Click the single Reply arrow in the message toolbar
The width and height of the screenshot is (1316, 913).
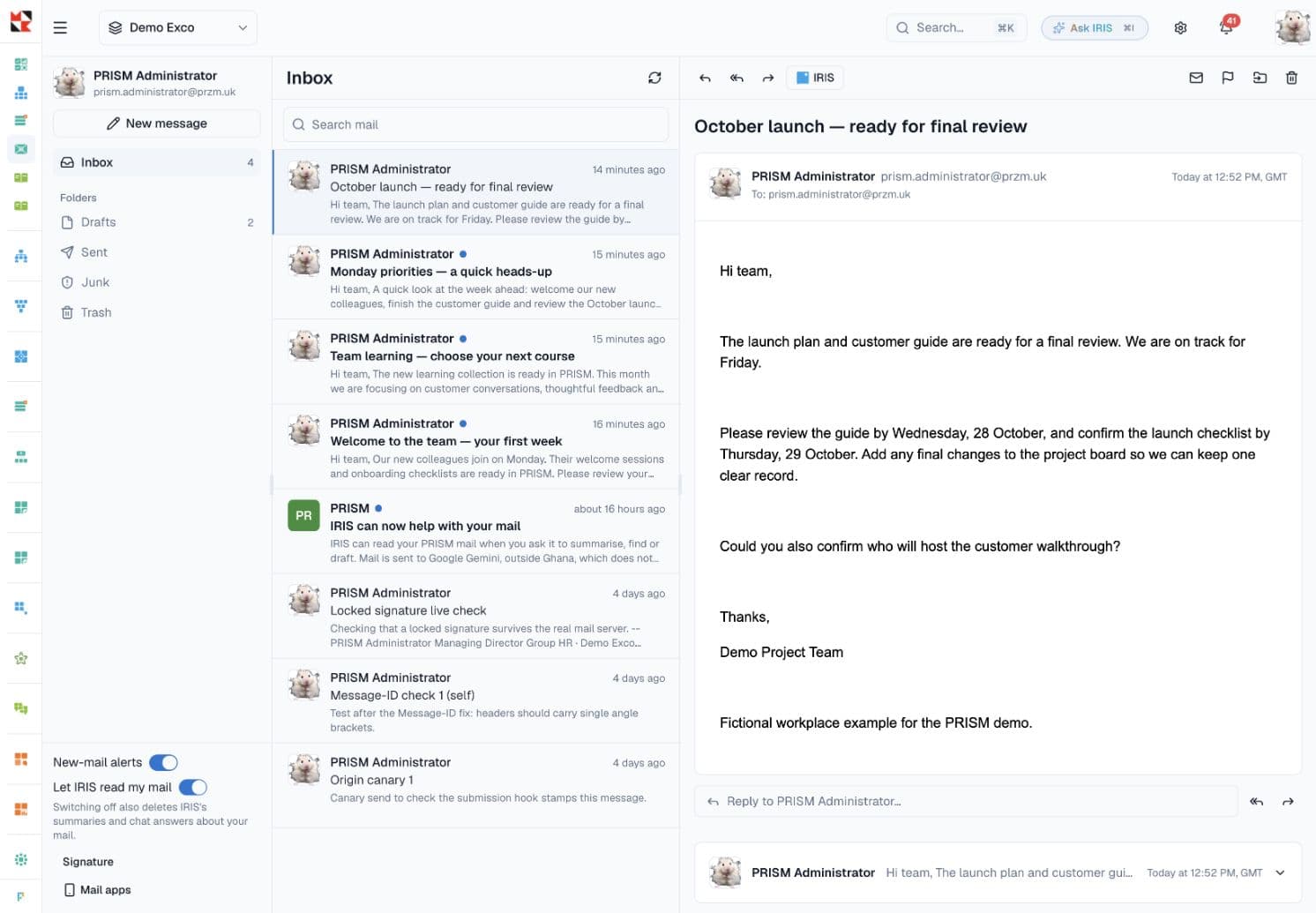[705, 78]
